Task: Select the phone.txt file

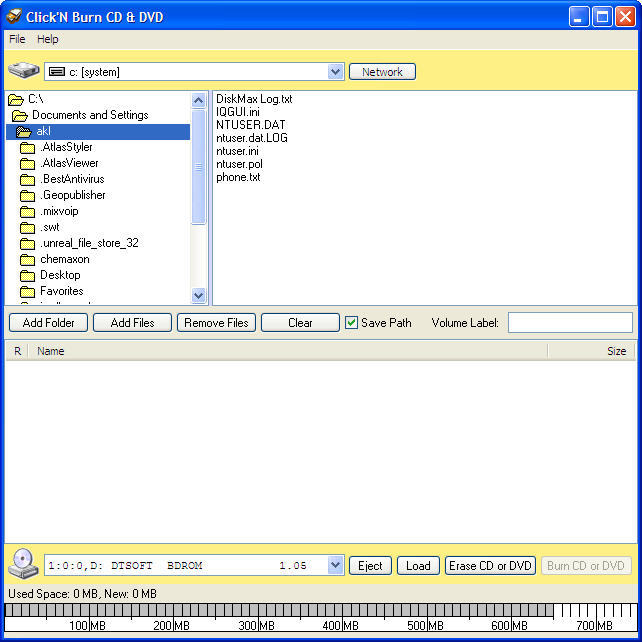Action: coord(238,177)
